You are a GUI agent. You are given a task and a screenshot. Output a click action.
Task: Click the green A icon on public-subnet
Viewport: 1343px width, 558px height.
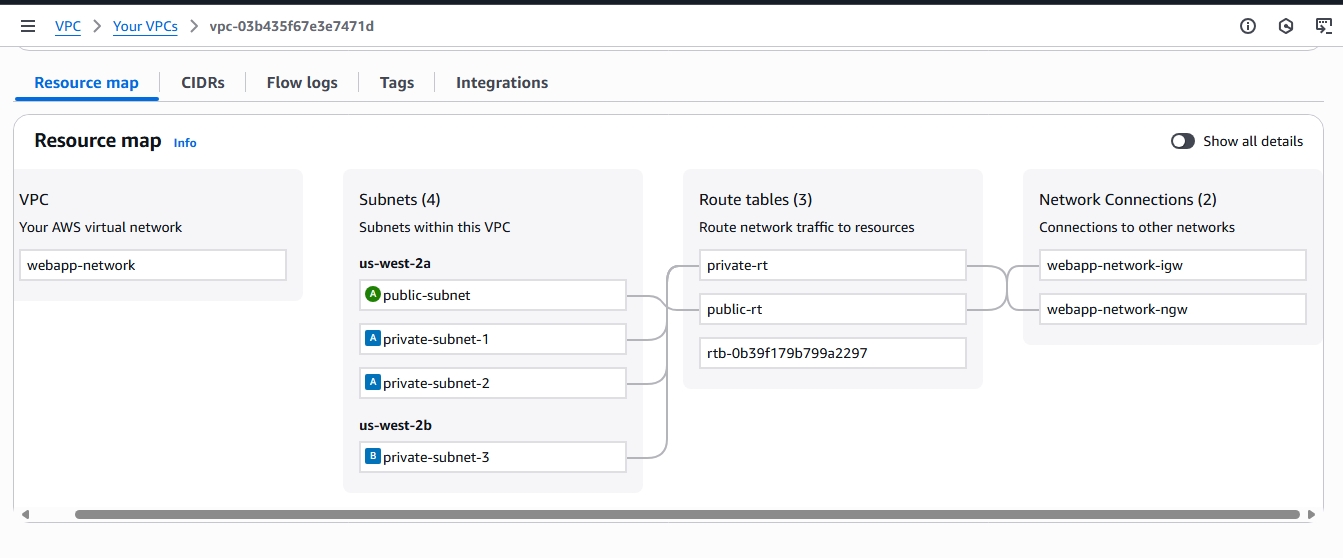pos(373,295)
